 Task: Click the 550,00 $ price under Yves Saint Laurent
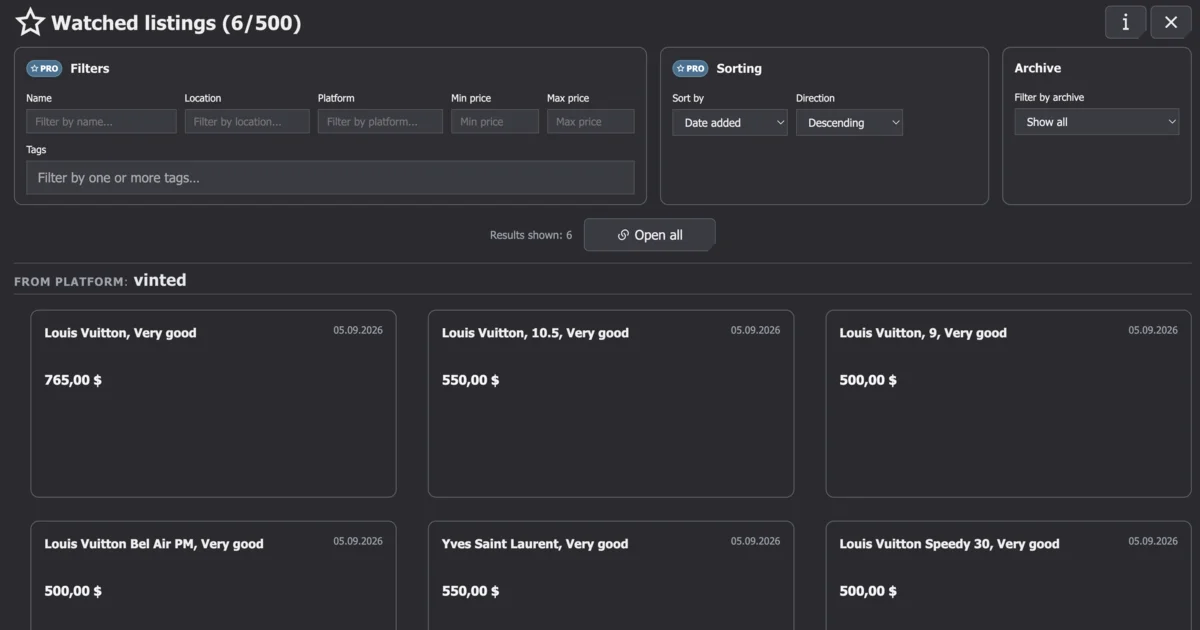coord(470,591)
